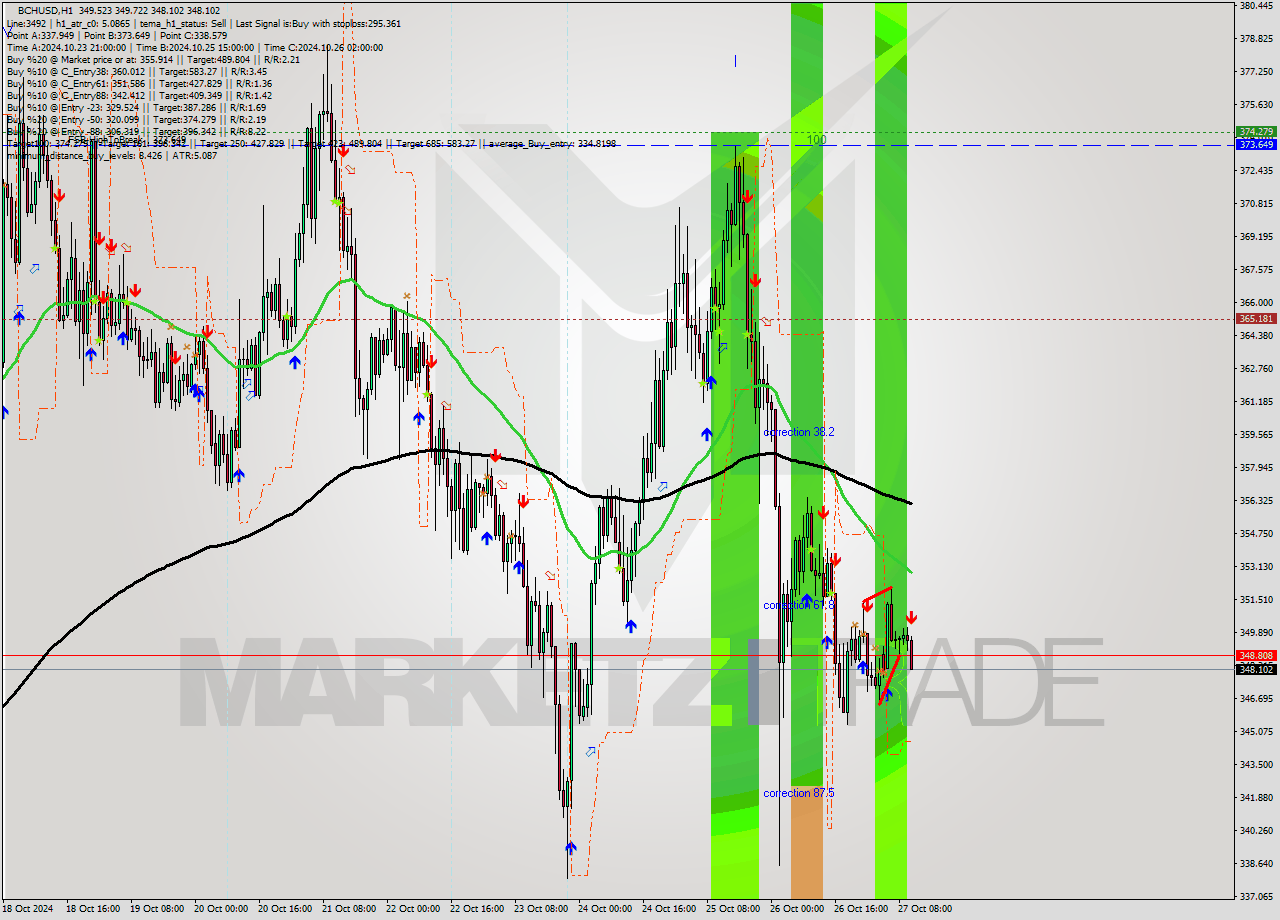1280x920 pixels.
Task: Click the '18 Oct 2024' date label
Action: [x=28, y=909]
